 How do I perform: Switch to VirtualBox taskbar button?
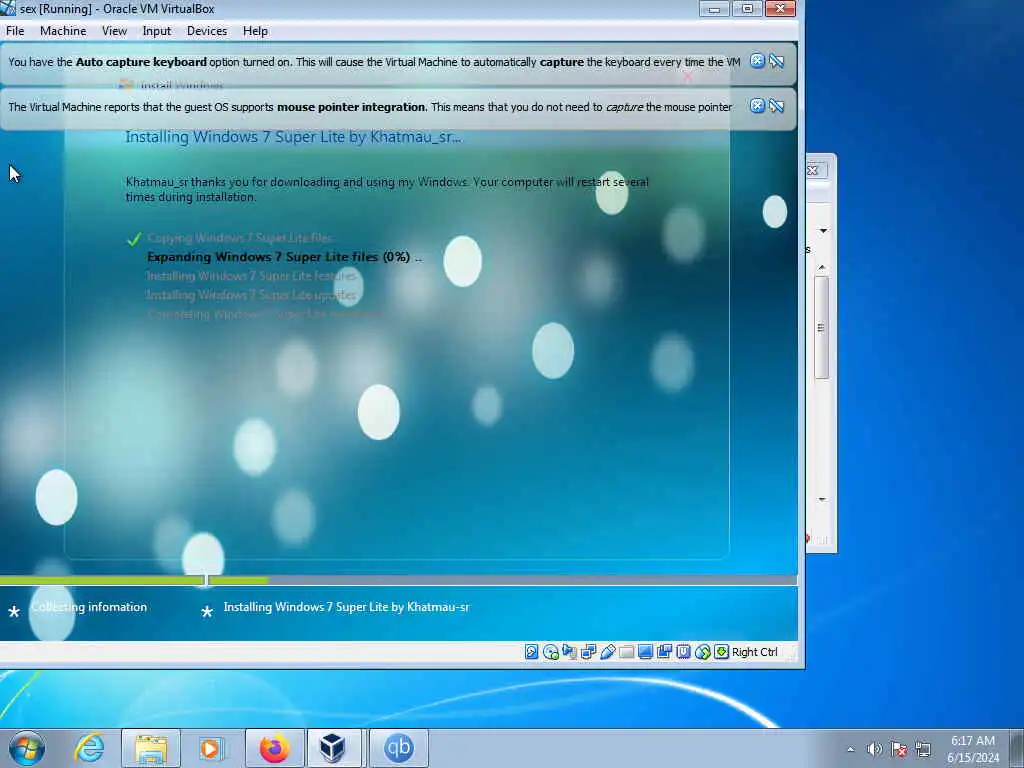coord(333,748)
